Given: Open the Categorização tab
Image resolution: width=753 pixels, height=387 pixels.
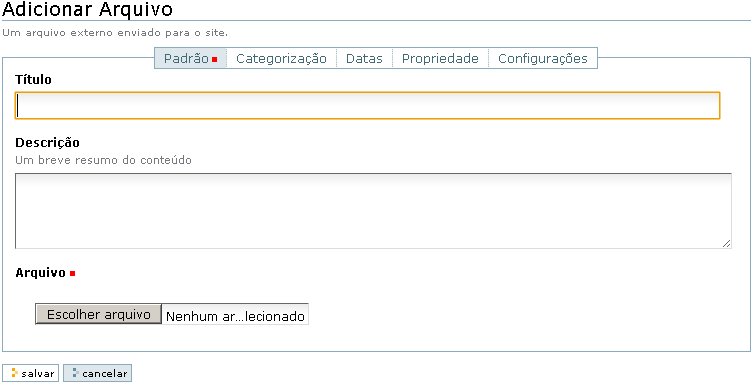Looking at the screenshot, I should click(281, 59).
